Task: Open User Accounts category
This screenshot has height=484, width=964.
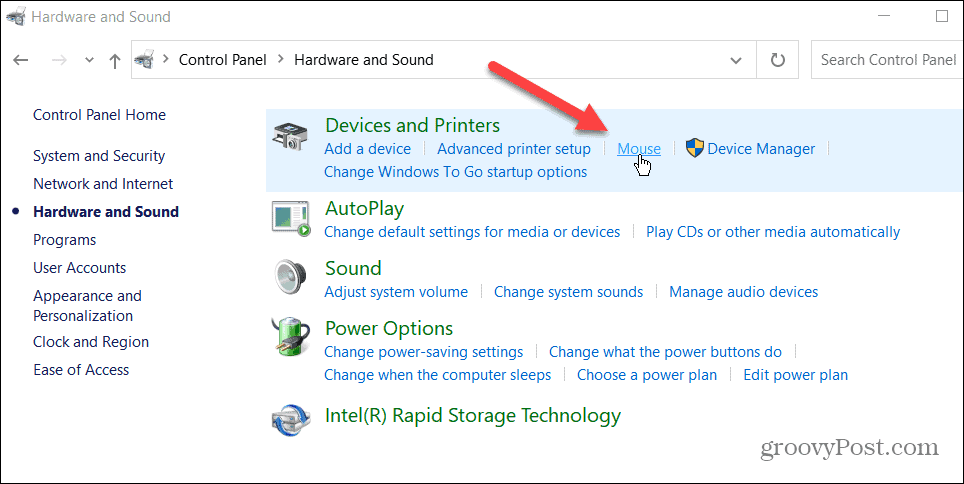Action: point(79,268)
